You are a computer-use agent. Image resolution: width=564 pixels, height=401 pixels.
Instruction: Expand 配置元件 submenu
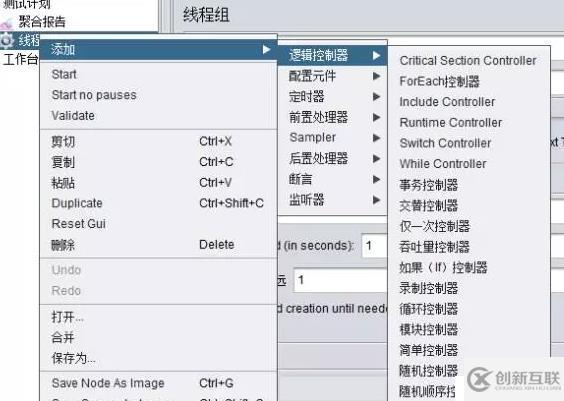click(x=333, y=76)
